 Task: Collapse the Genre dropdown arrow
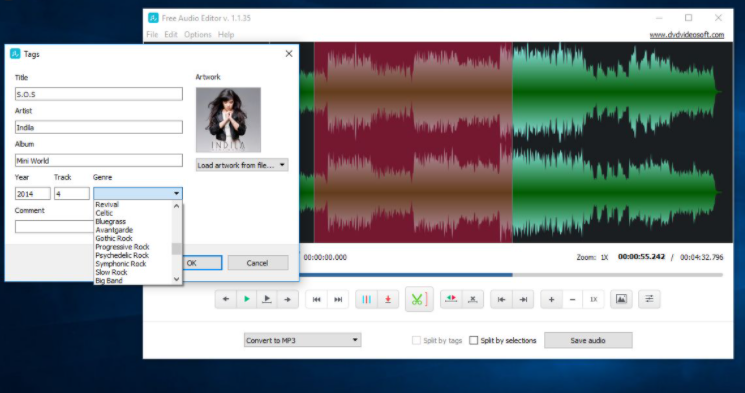tap(176, 193)
